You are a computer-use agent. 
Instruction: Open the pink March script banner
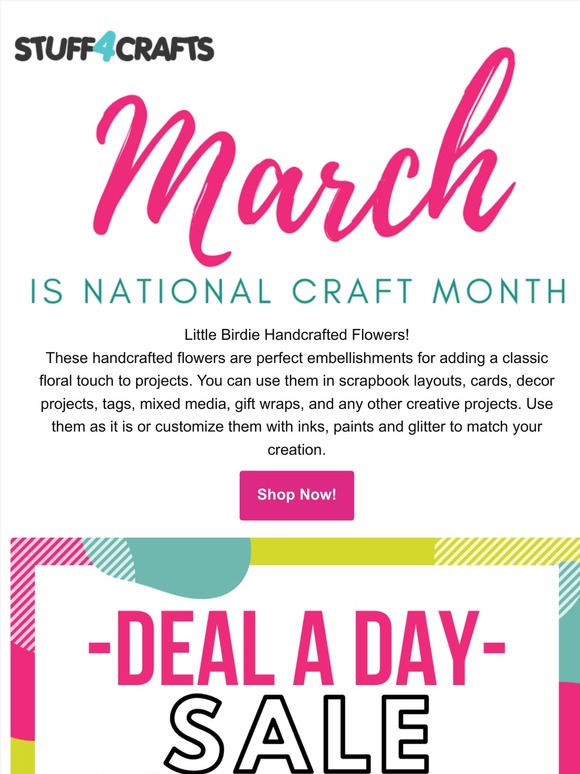[x=305, y=157]
